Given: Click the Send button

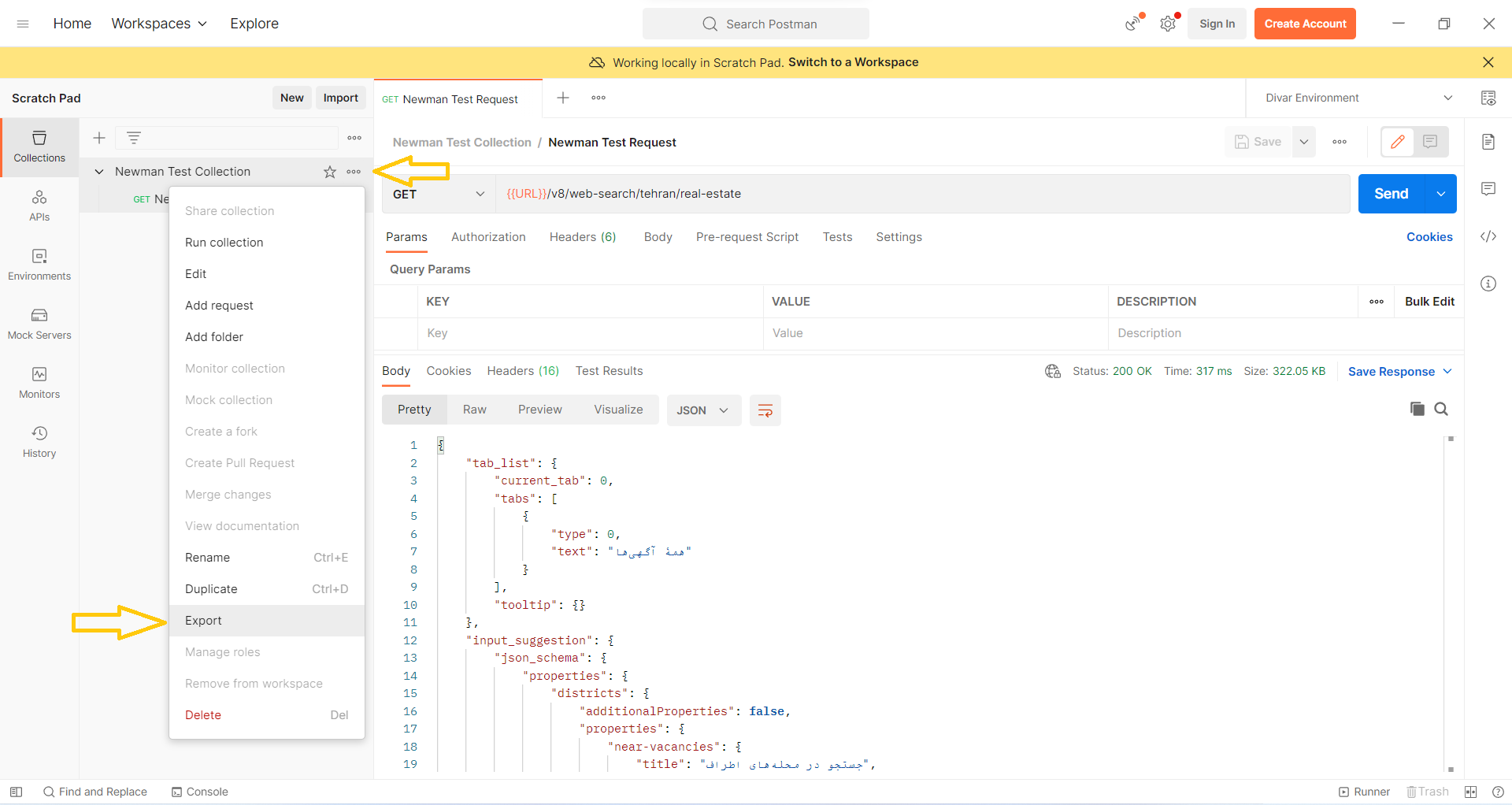Looking at the screenshot, I should [1392, 194].
